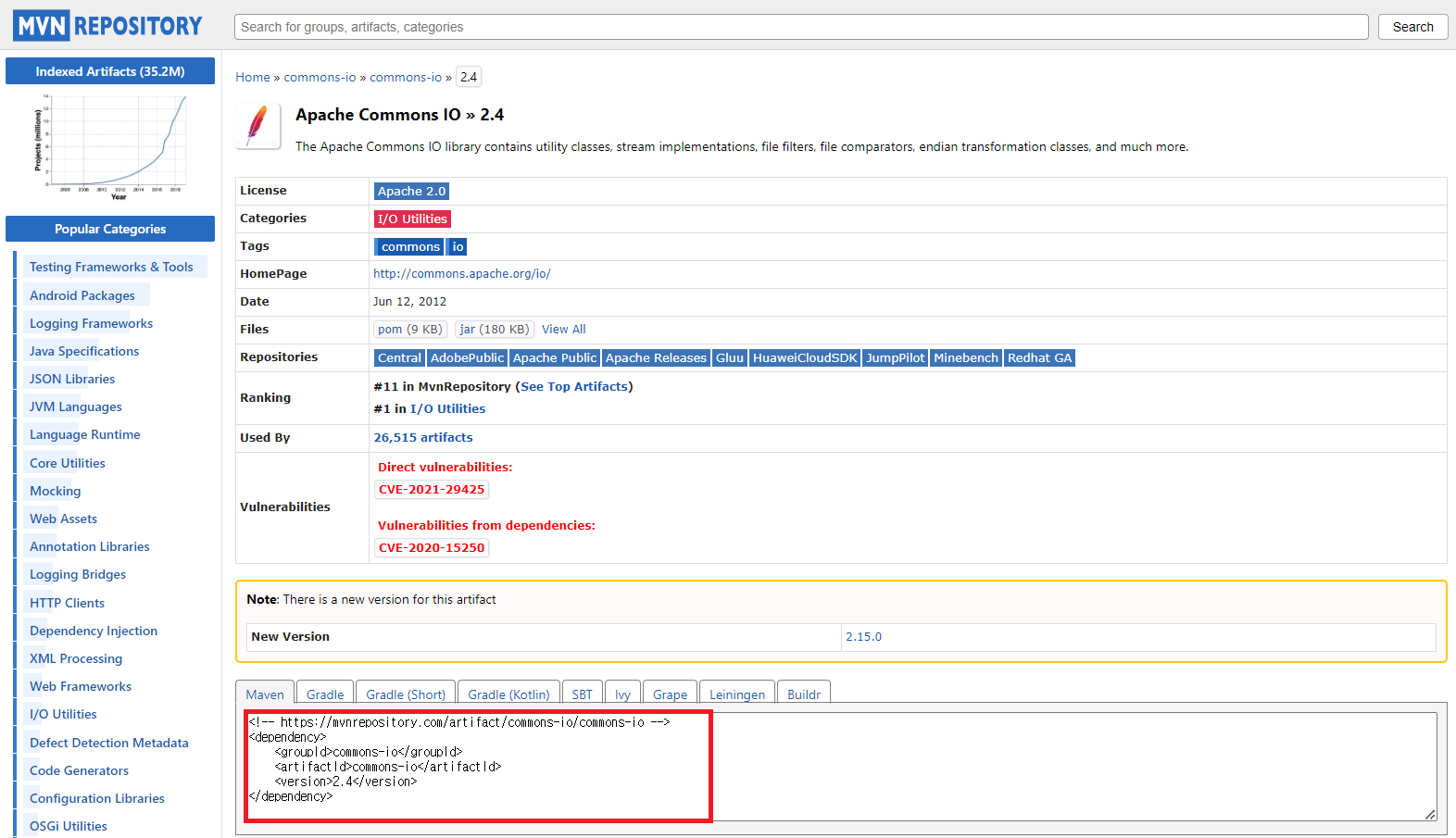Switch to the Buildr tab
This screenshot has width=1456, height=838.
(804, 694)
